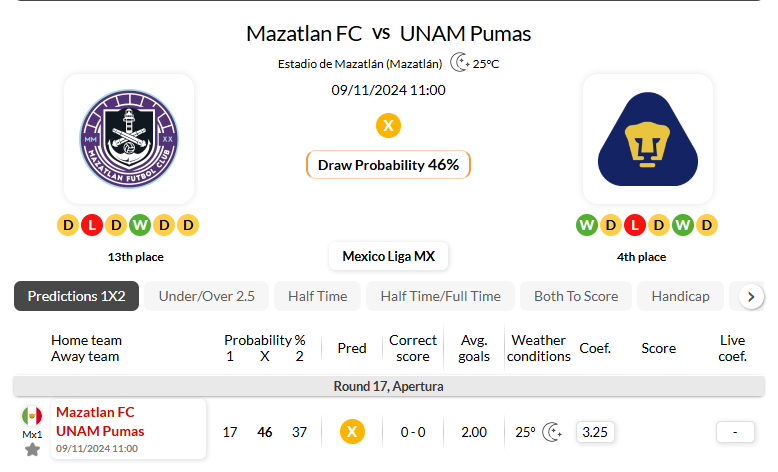Click the Mazatlan FC club crest
778x472 pixels.
click(129, 139)
